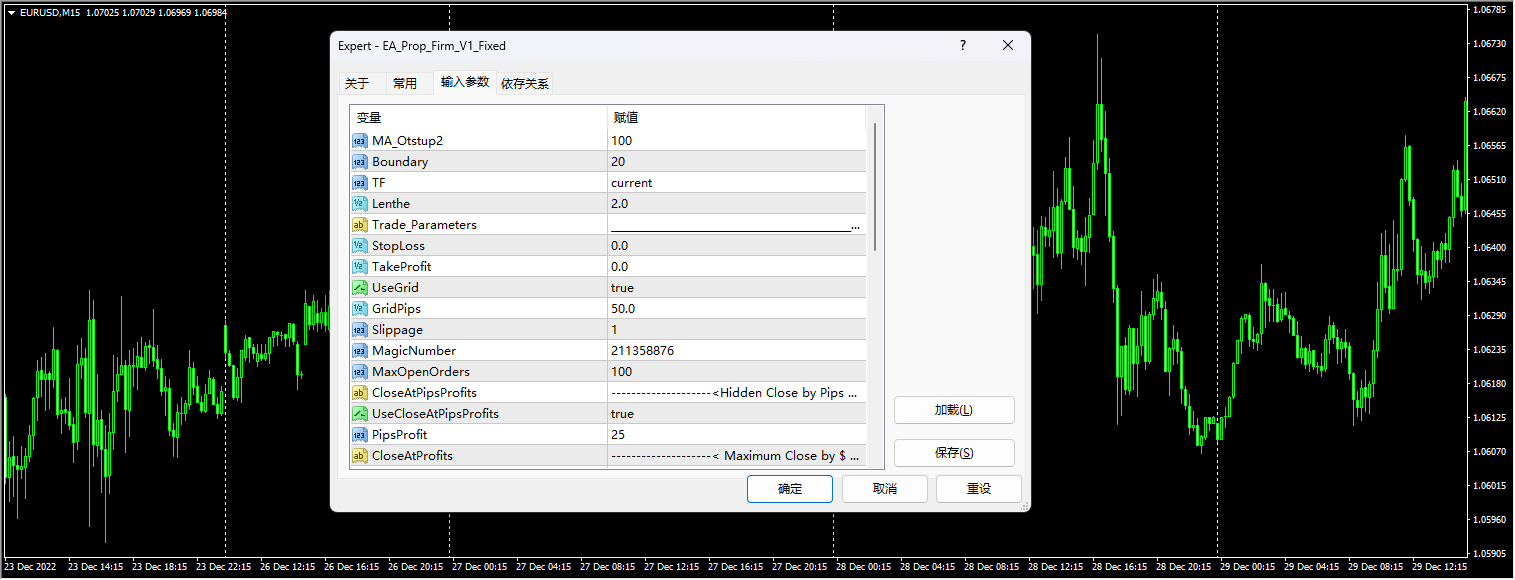Click the 加载(L) load button
The height and width of the screenshot is (580, 1515).
(953, 410)
